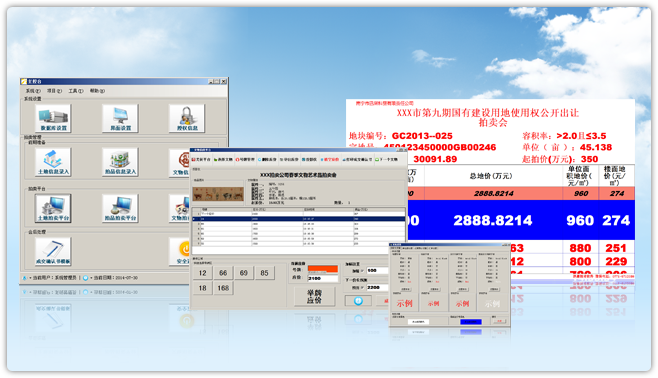Image resolution: width=658 pixels, height=378 pixels.
Task: Open the 系统 menu
Action: [33, 91]
